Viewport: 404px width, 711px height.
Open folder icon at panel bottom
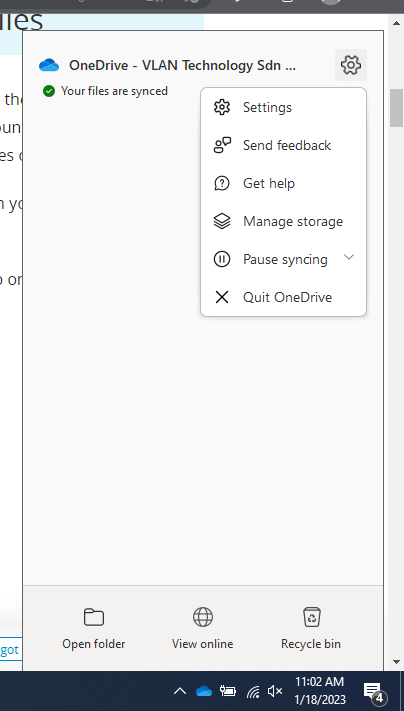(x=94, y=617)
